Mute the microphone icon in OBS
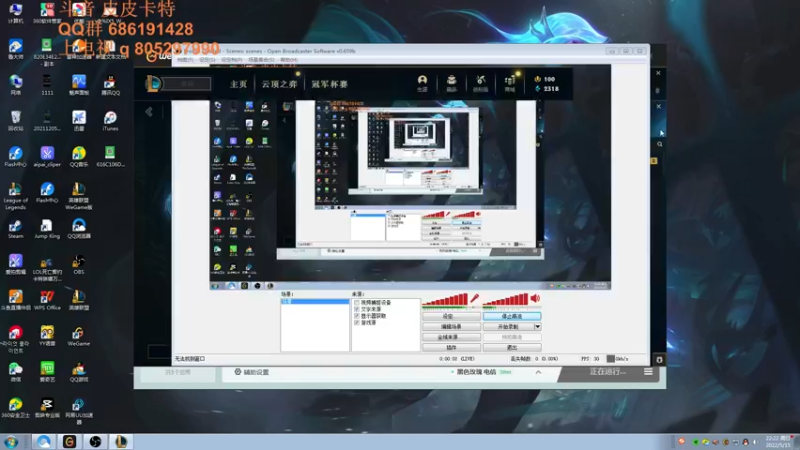The width and height of the screenshot is (800, 450). [x=474, y=298]
